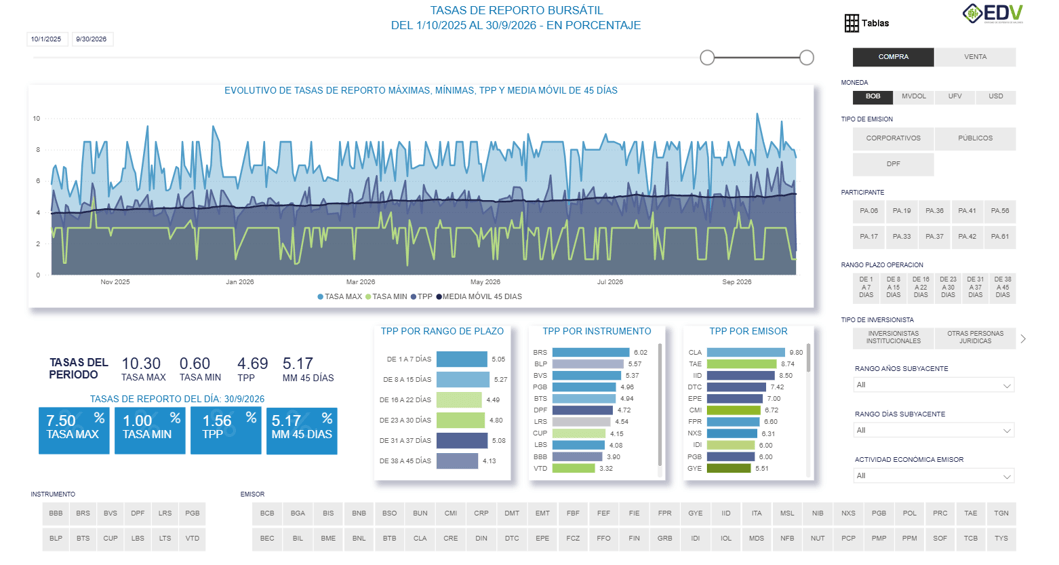
Task: Click TPP card showing 1.56
Action: click(226, 431)
